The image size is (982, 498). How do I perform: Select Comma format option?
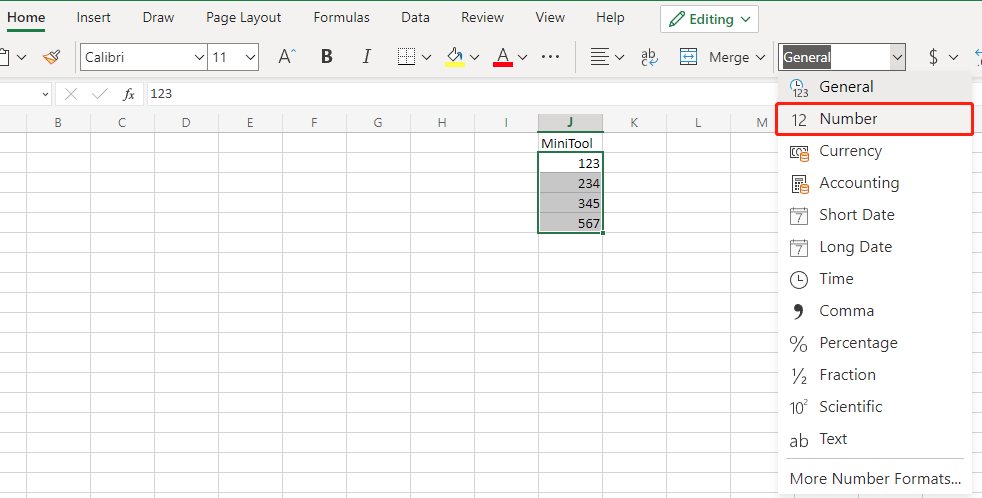[876, 311]
